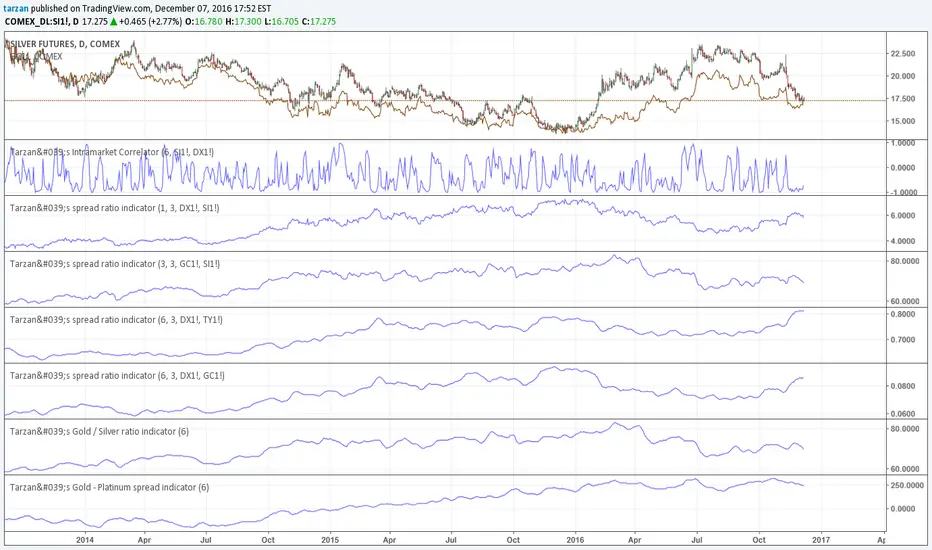This screenshot has height=550, width=932.
Task: Click the 22.500 price axis label
Action: (903, 54)
